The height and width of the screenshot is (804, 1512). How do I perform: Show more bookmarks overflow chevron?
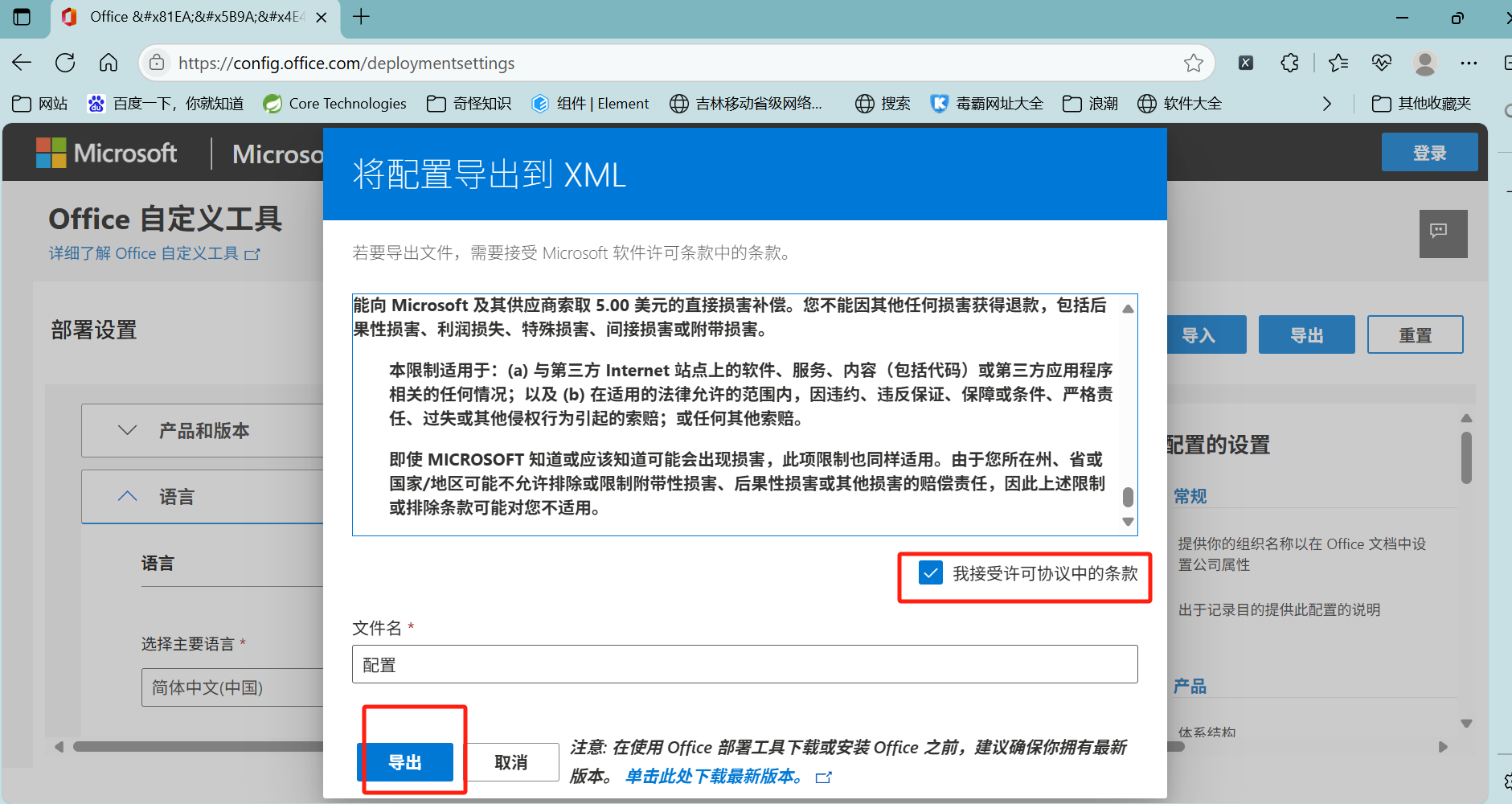pos(1326,104)
